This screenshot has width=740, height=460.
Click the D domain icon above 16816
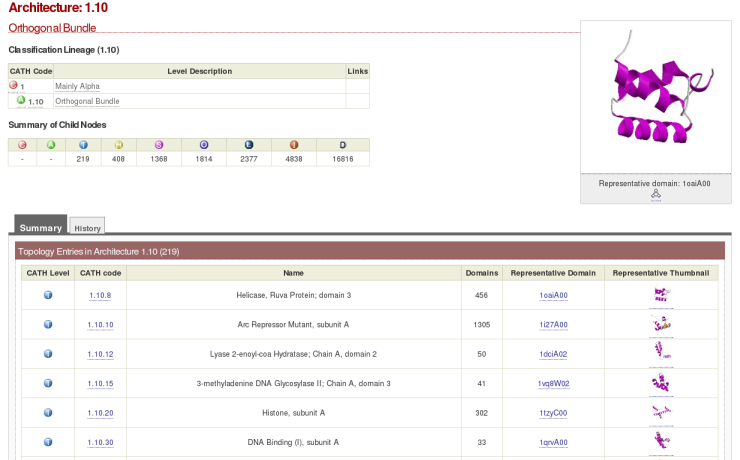(x=342, y=145)
